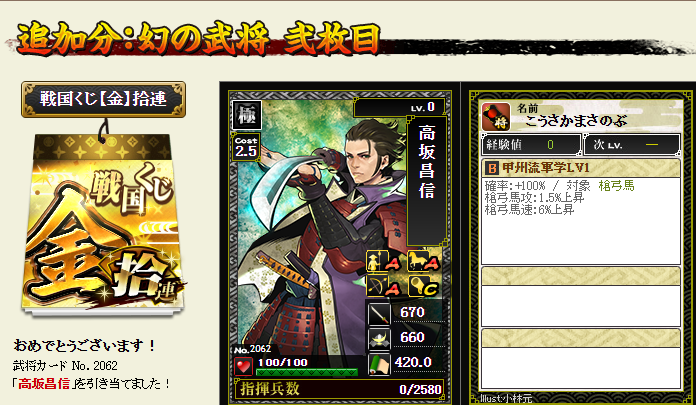This screenshot has width=696, height=405.
Task: Click the bow archer aptitude icon
Action: coord(377,286)
